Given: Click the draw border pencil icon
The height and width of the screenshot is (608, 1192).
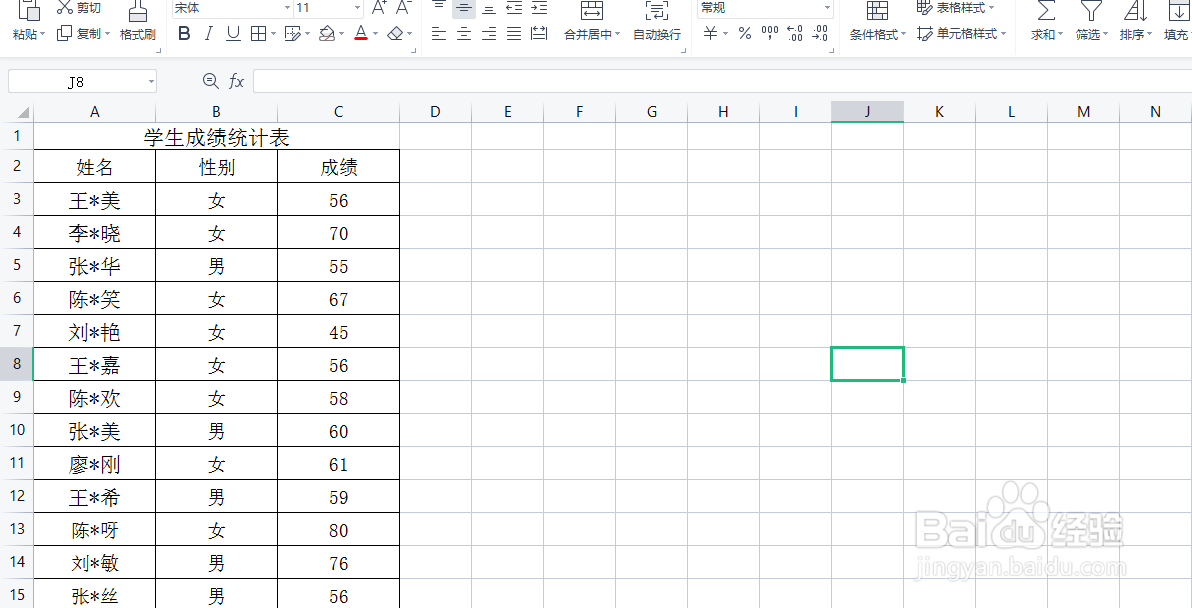Looking at the screenshot, I should click(x=293, y=33).
